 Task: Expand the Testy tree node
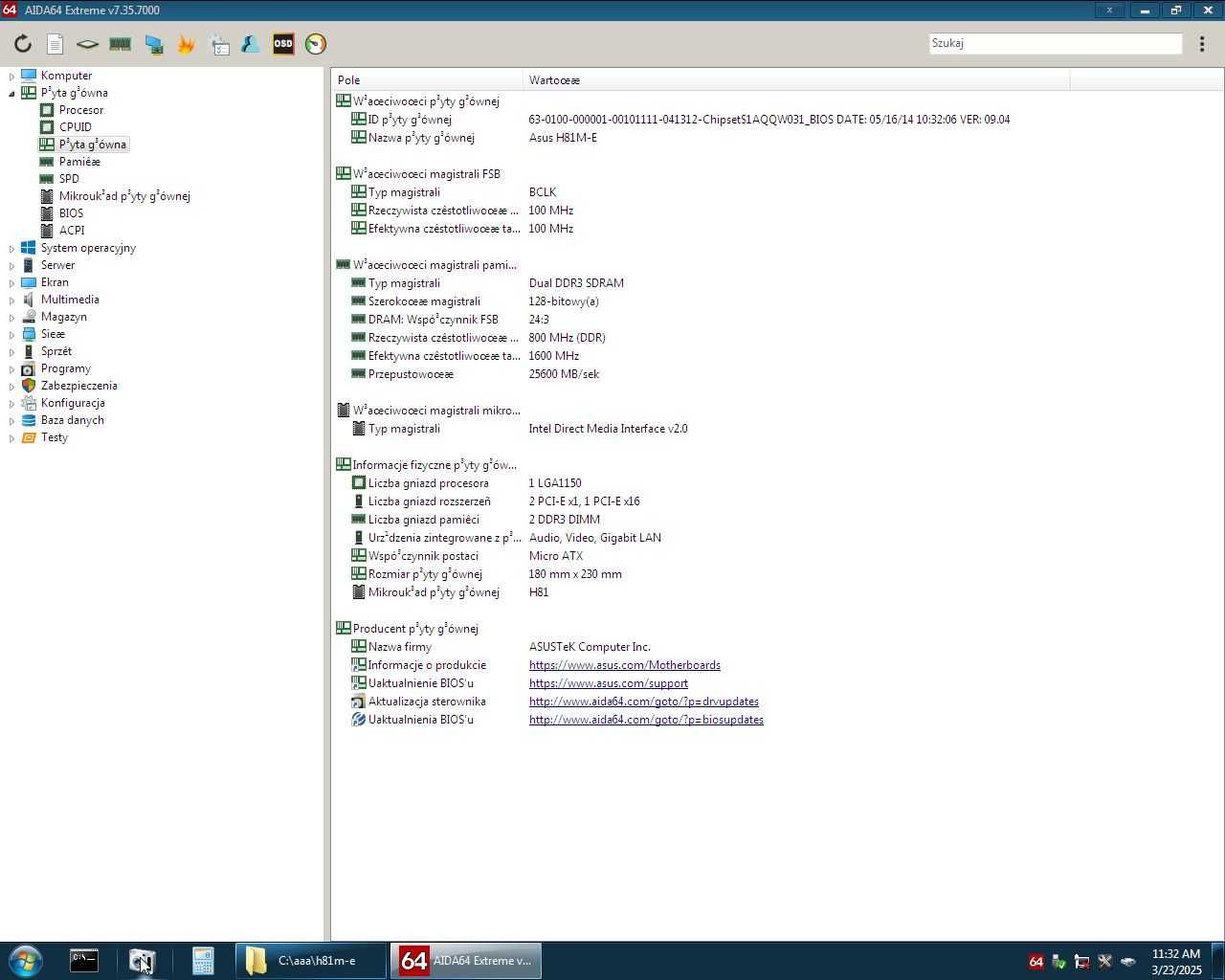11,437
